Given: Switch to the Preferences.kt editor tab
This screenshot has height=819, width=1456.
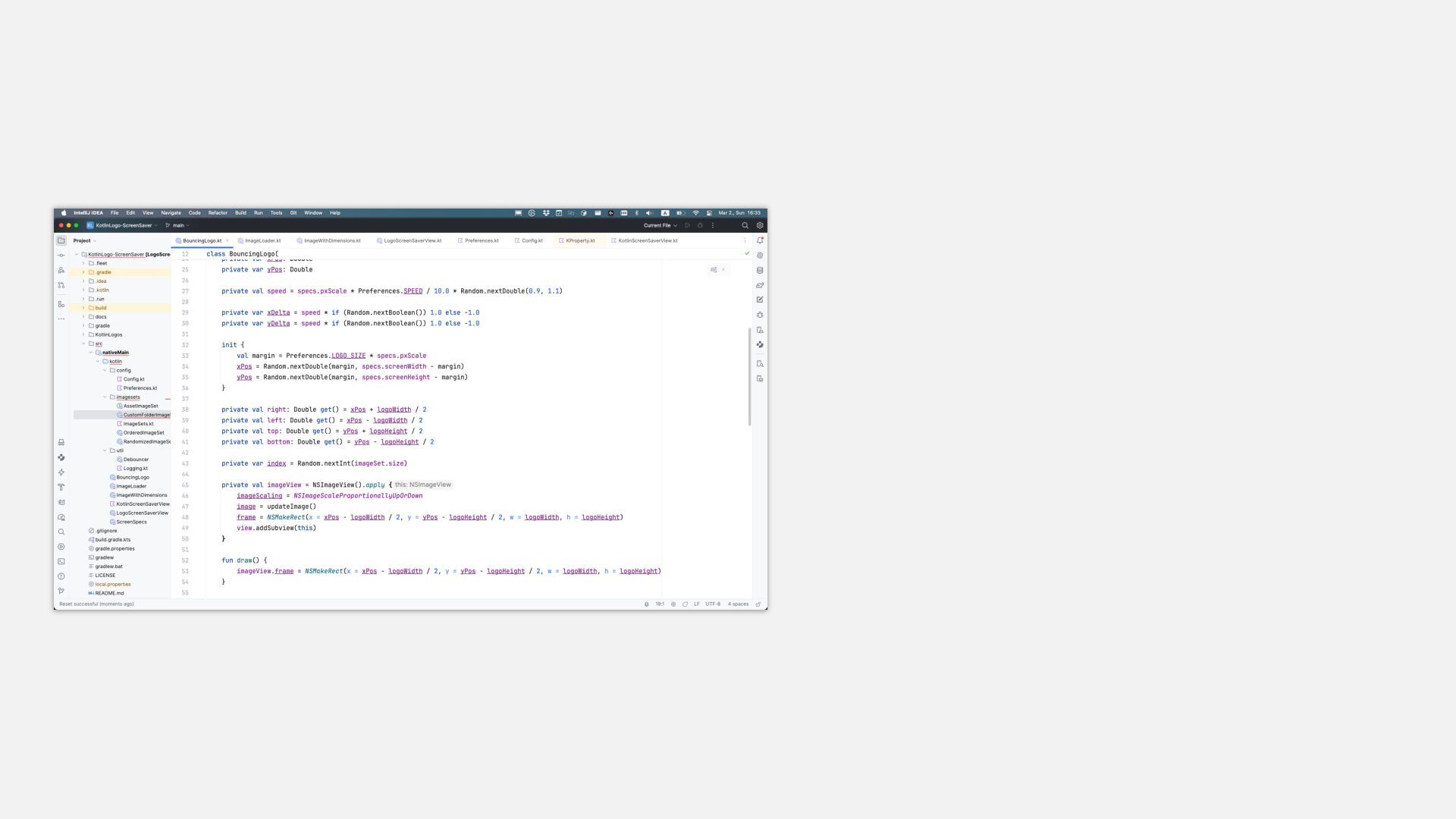Looking at the screenshot, I should pyautogui.click(x=481, y=240).
